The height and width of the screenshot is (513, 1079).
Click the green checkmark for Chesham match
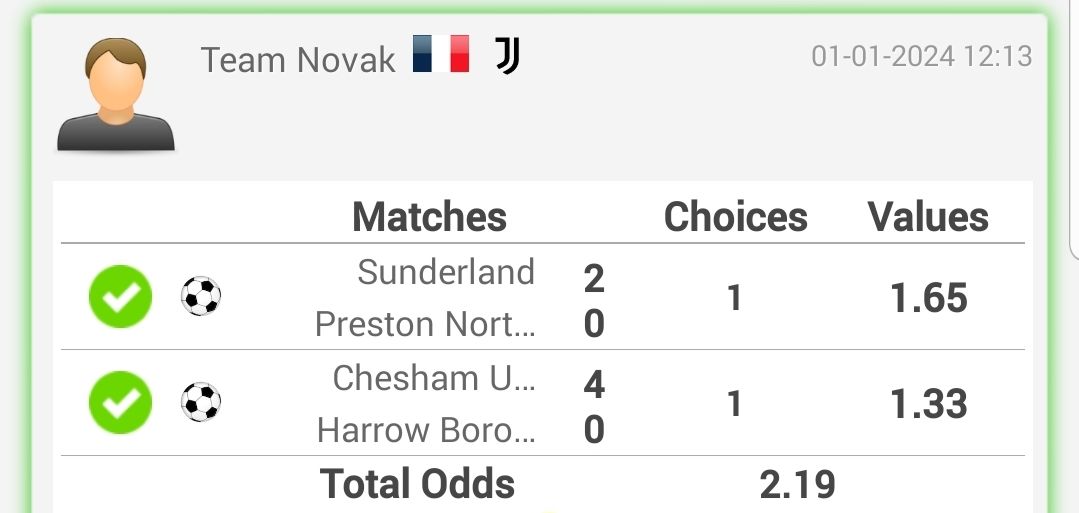pos(120,402)
